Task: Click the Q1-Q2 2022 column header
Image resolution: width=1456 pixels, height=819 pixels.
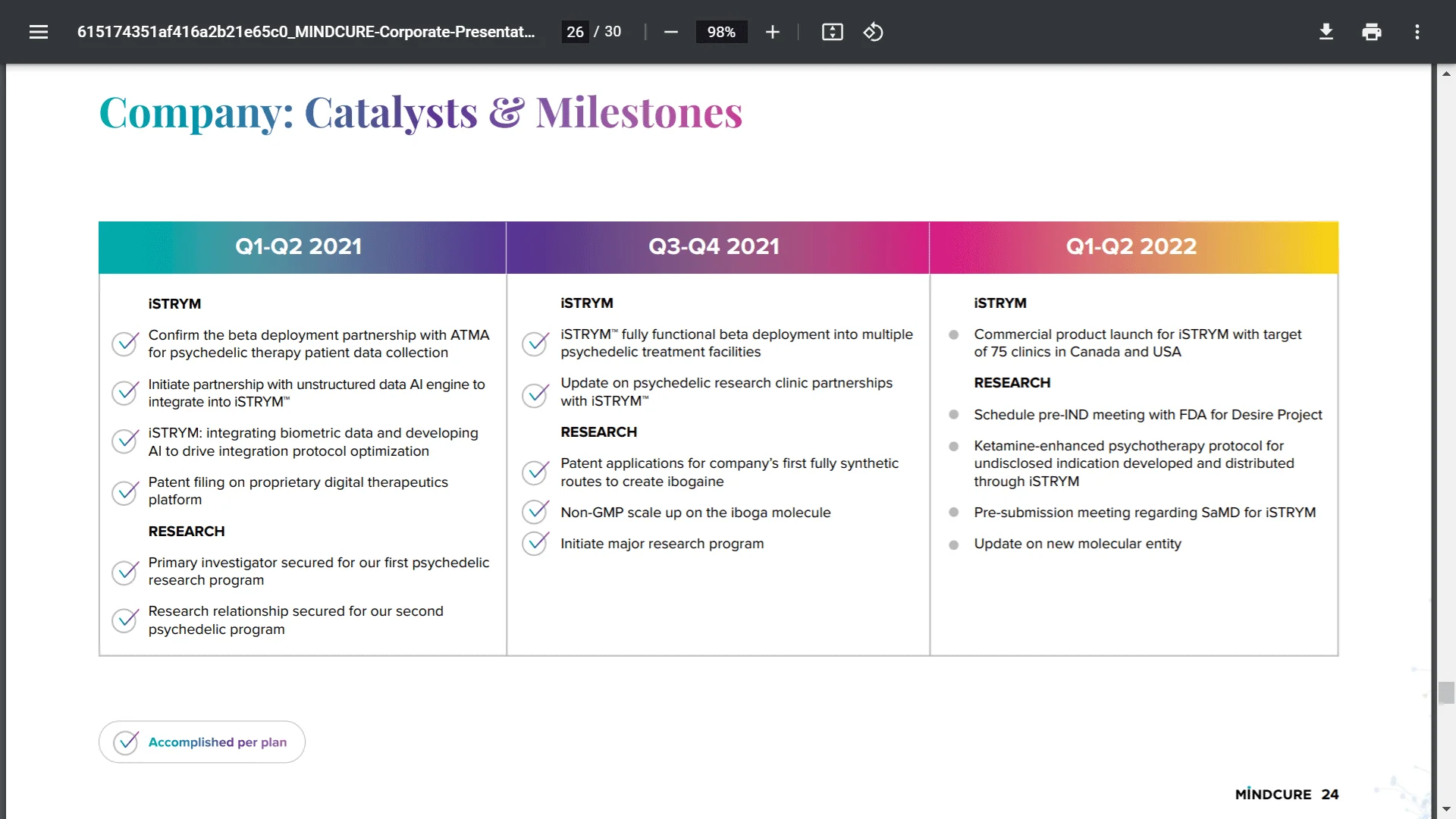Action: [1134, 247]
